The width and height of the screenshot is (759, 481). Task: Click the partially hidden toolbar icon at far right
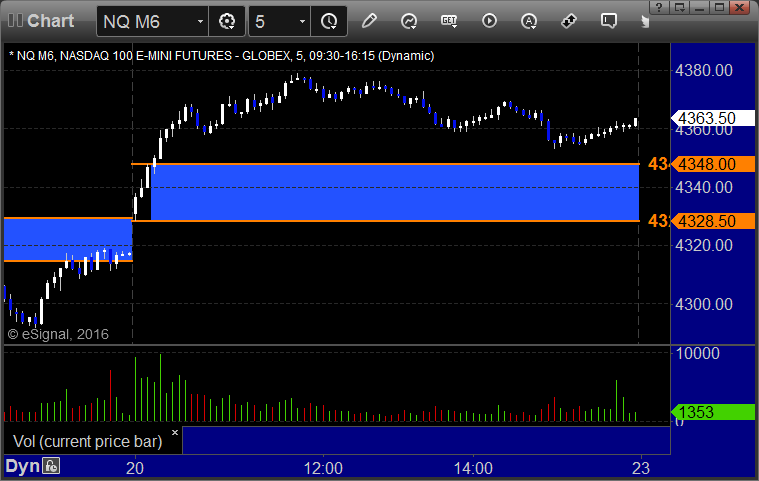tap(644, 22)
